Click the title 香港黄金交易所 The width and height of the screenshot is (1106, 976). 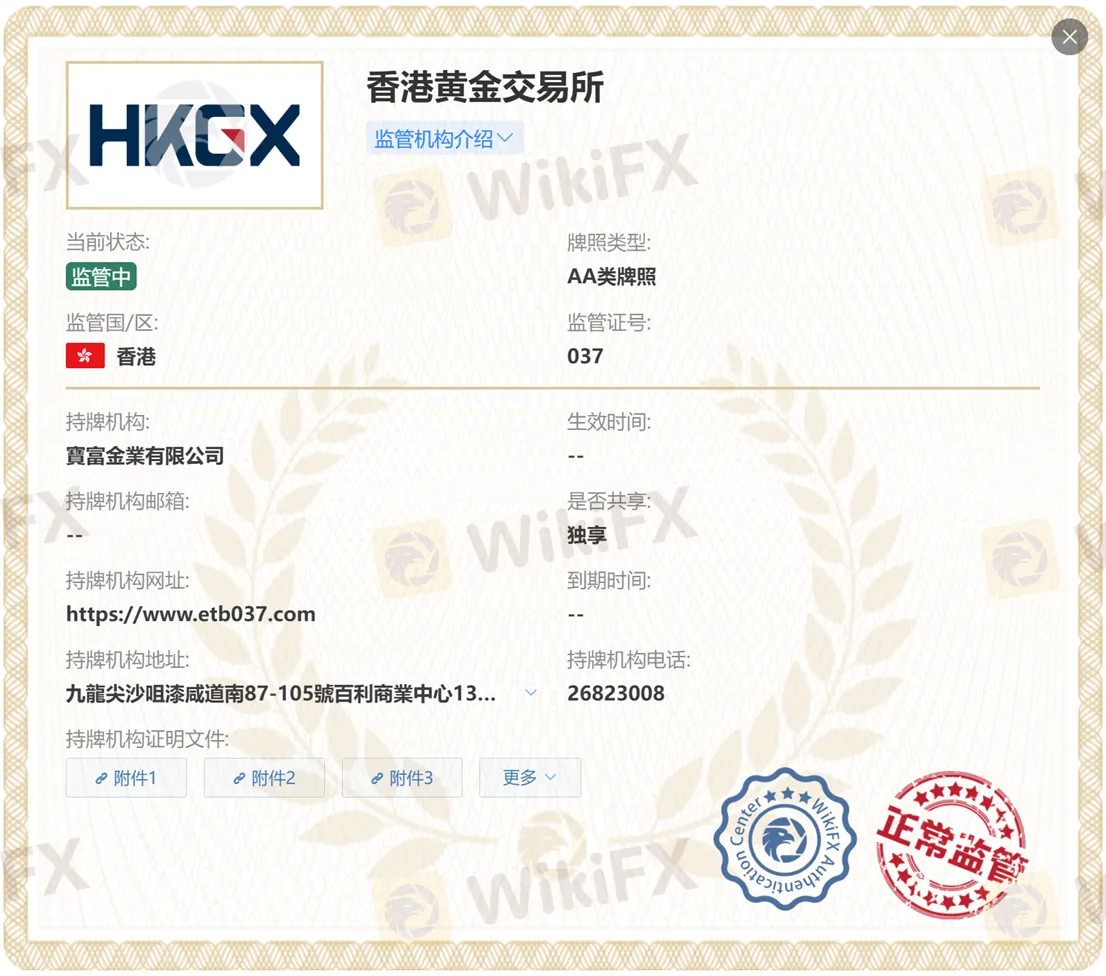point(485,87)
